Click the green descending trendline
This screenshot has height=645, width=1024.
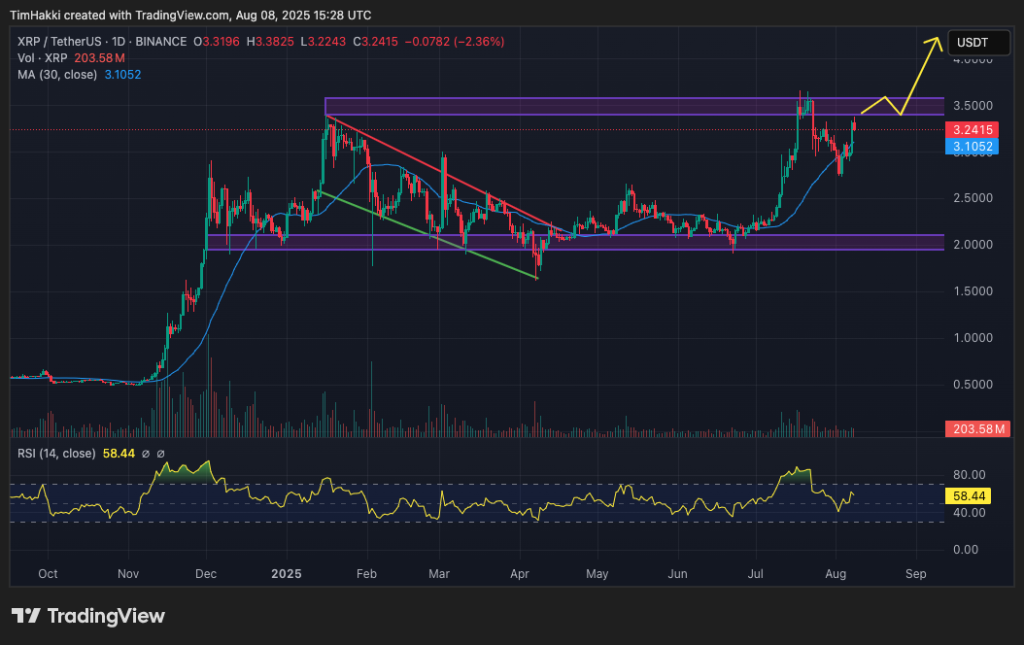click(430, 236)
